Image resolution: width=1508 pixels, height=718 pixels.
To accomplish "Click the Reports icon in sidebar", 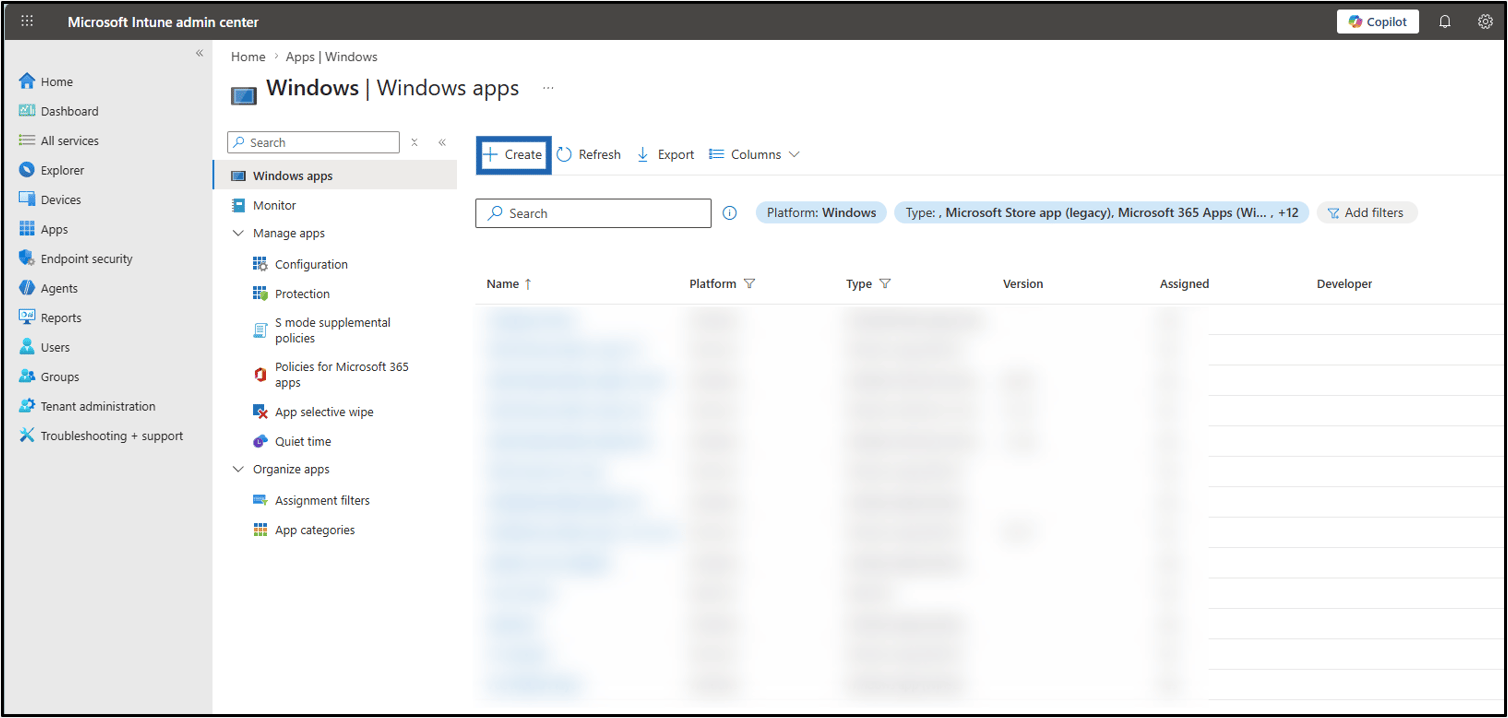I will 27,317.
